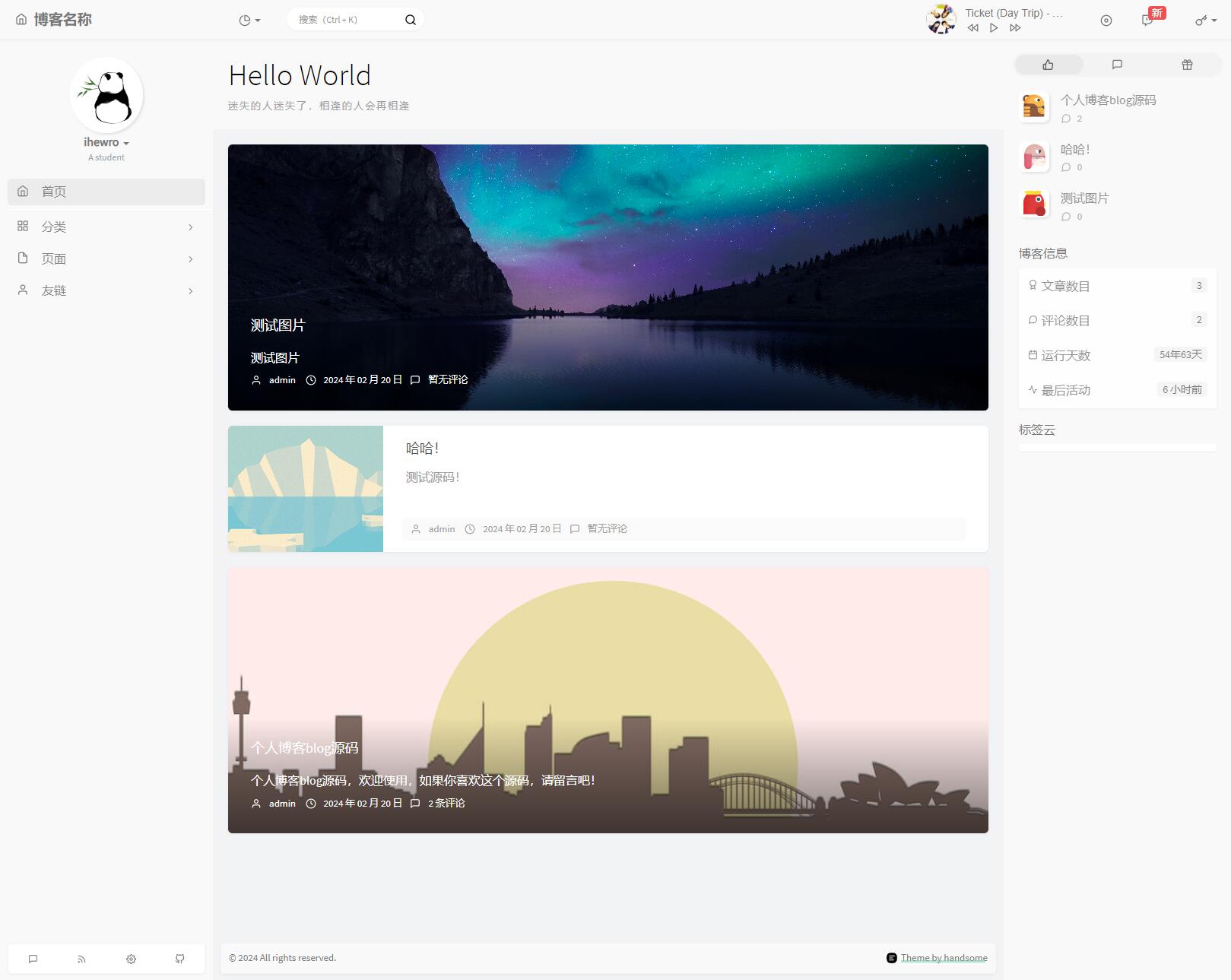Click the comment icon in sidebar footer
This screenshot has height=980, width=1231.
coord(33,959)
